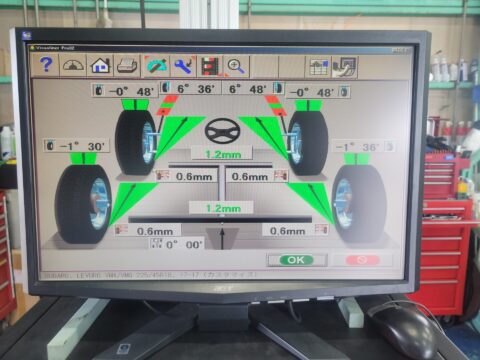
Task: Click the red cancel button
Action: [362, 260]
